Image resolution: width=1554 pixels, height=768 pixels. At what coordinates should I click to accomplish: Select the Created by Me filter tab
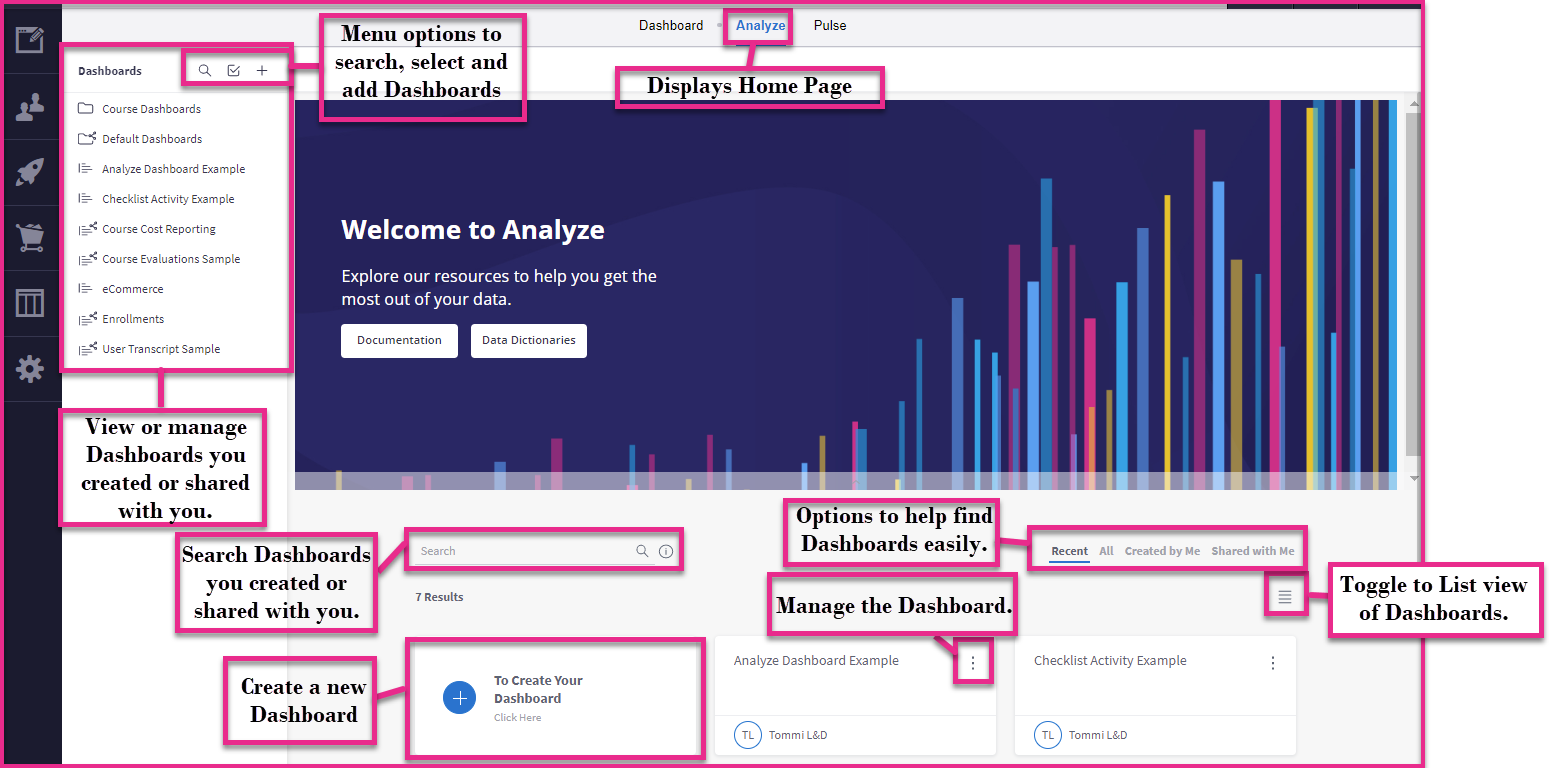1162,551
